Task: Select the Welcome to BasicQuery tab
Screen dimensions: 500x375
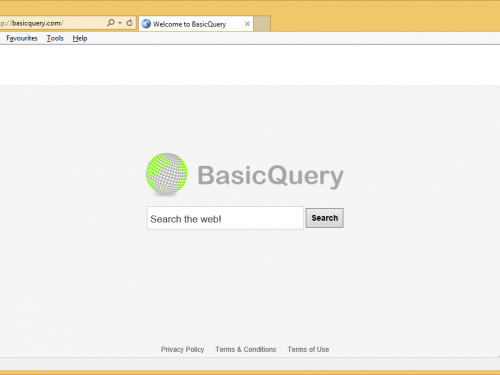Action: tap(196, 24)
